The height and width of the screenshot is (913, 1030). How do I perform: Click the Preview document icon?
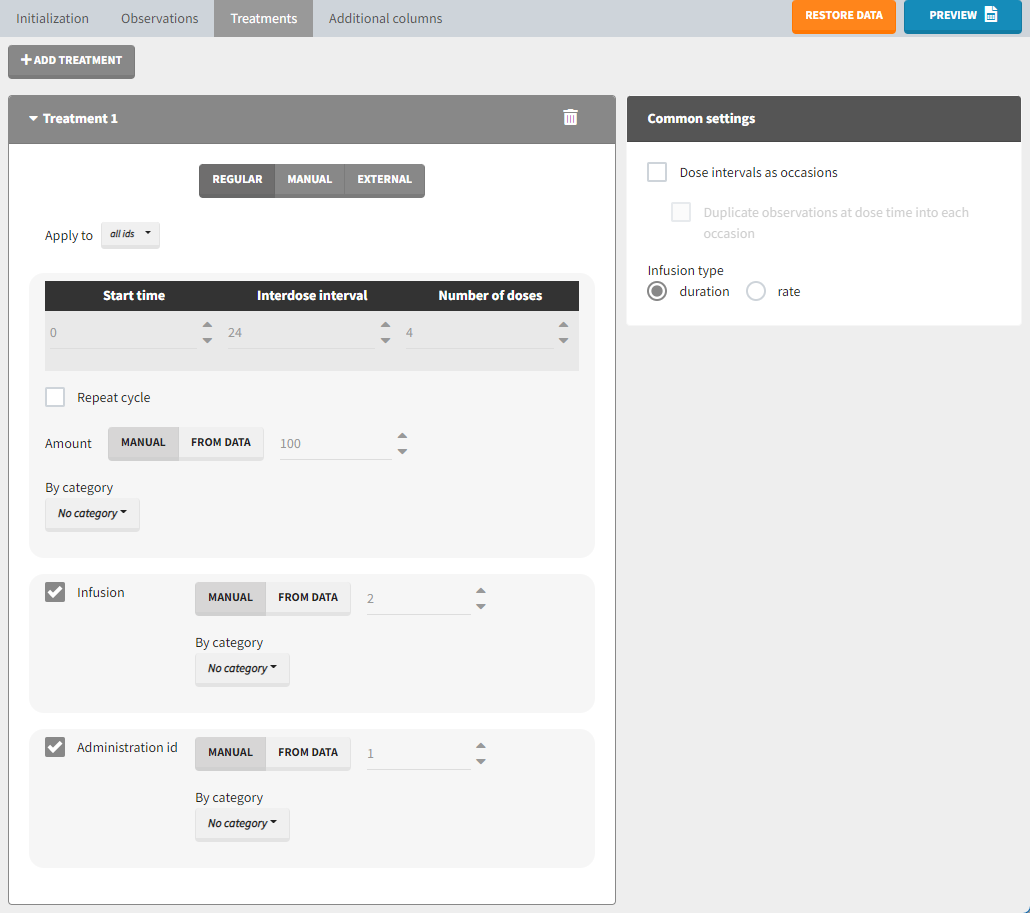point(990,15)
